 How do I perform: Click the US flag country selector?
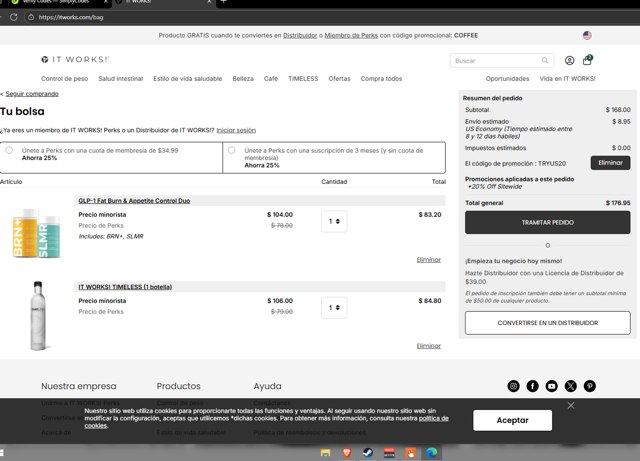587,36
